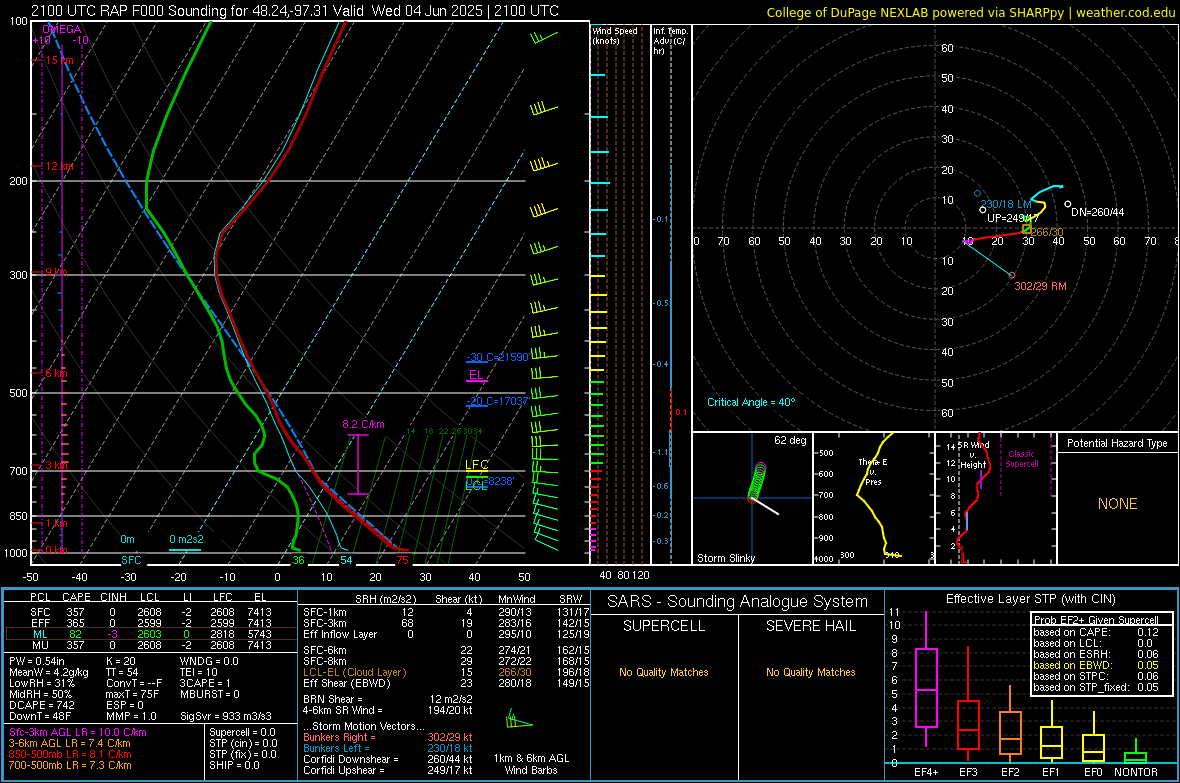
Task: Click the LCL-EL (Cloud Layer) row
Action: pos(446,672)
